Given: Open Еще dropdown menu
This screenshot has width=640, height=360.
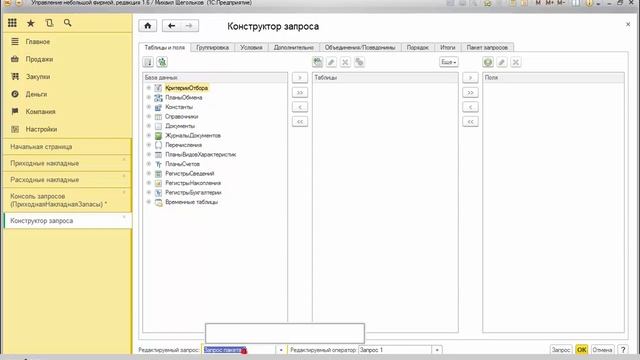Looking at the screenshot, I should [449, 62].
